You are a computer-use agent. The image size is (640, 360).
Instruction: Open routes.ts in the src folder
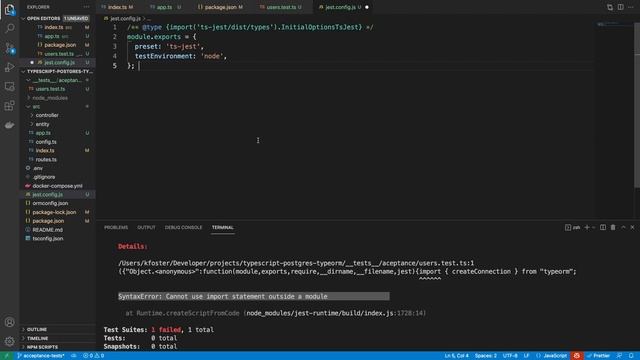tap(58, 160)
